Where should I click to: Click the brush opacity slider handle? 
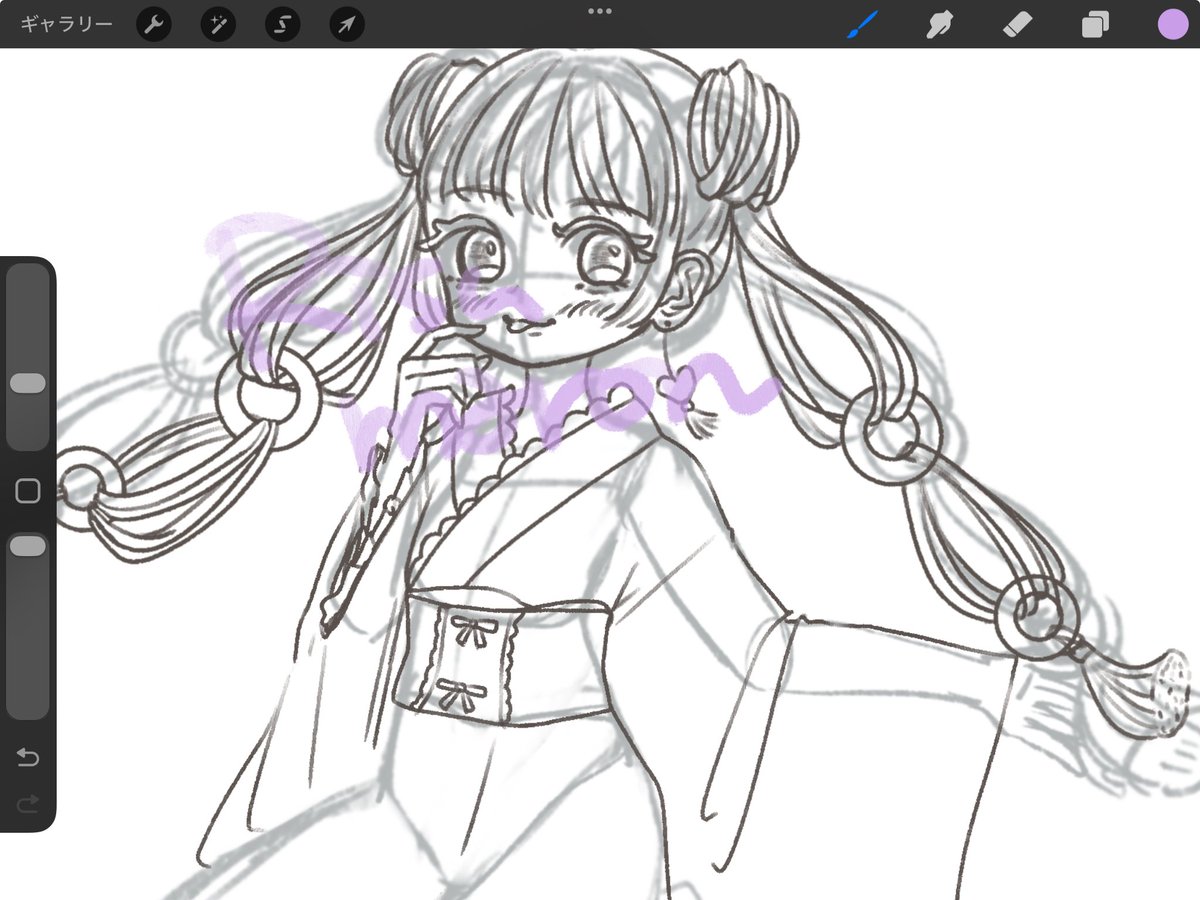(x=28, y=546)
